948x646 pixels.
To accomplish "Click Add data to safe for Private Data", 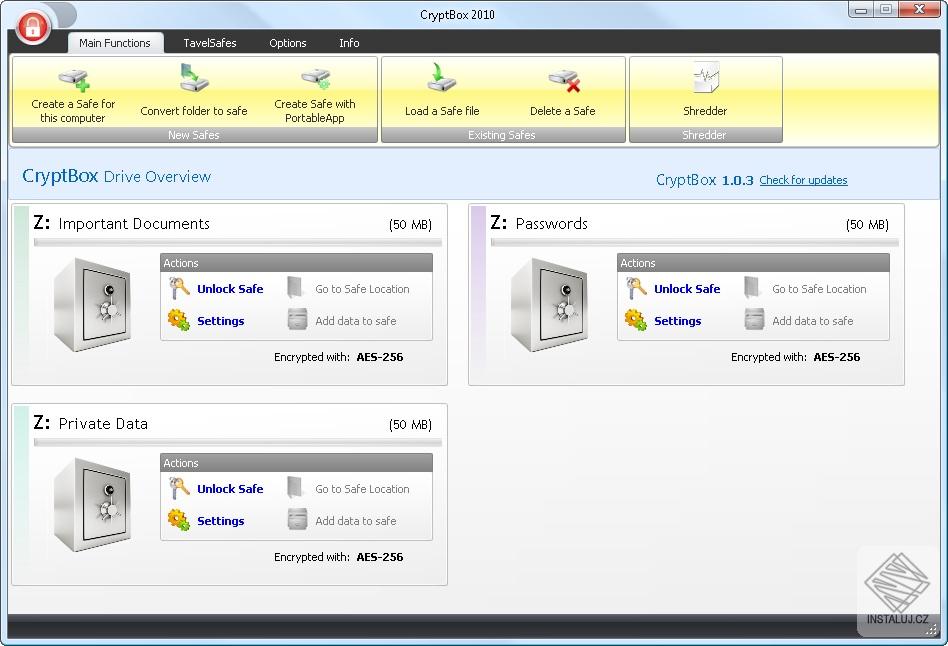I will coord(356,521).
